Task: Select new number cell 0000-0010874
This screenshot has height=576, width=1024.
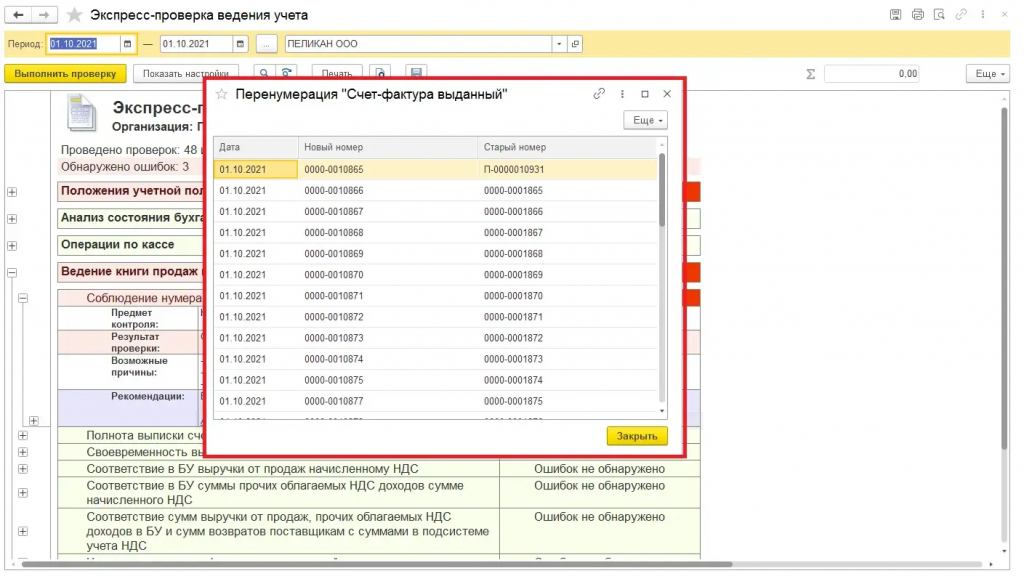Action: [x=388, y=359]
